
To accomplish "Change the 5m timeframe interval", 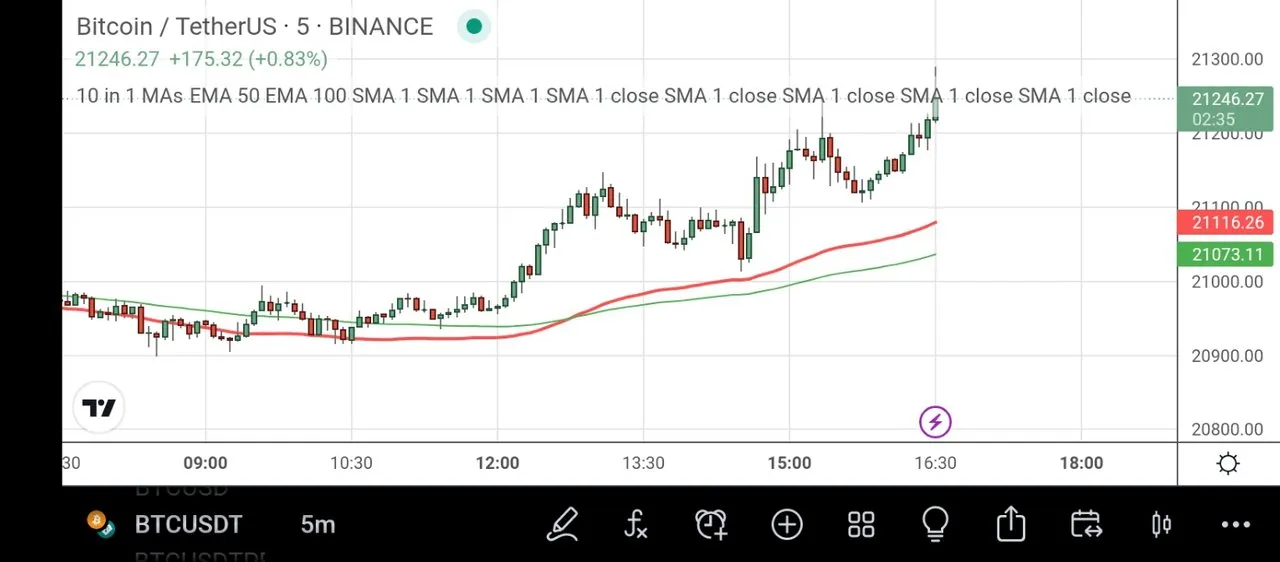I will click(x=318, y=524).
